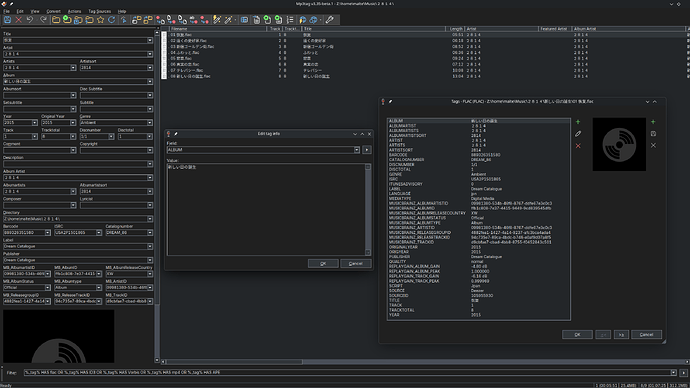Click next file arrow button in Tags dialog
This screenshot has height=388, width=690.
coord(621,335)
